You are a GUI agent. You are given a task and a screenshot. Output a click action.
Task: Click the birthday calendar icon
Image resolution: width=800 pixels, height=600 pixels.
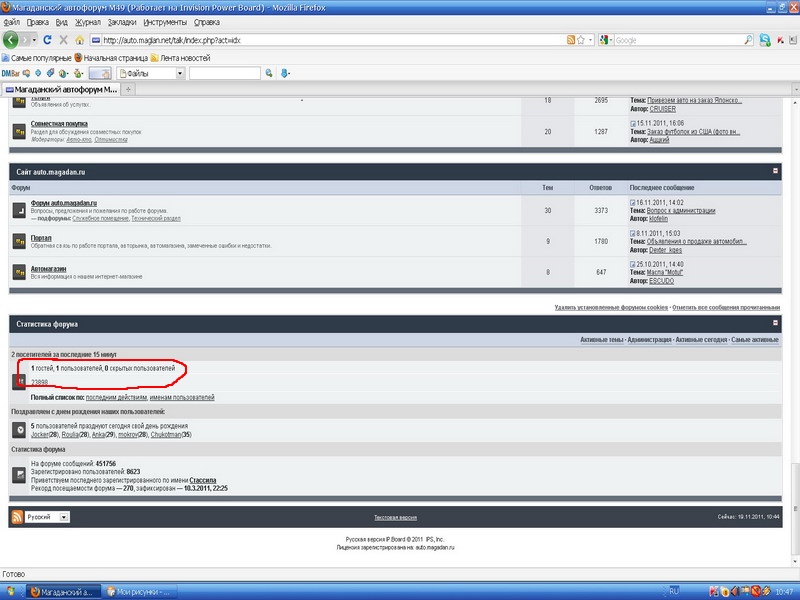pos(19,430)
